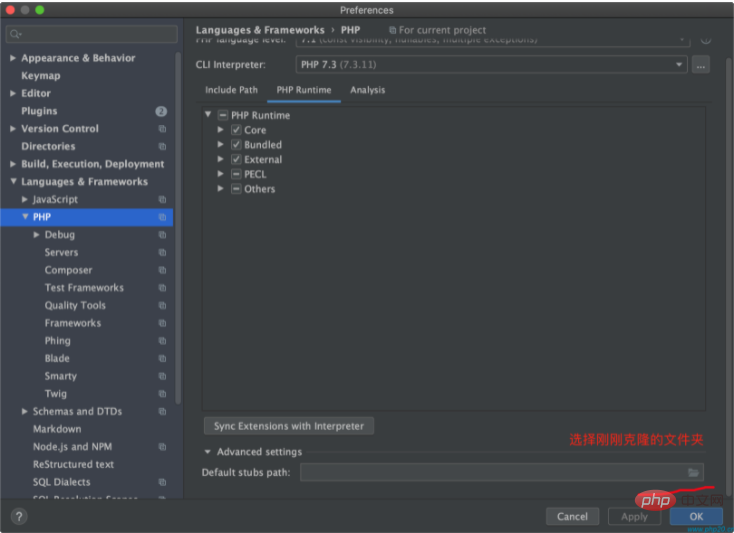Expand the External extensions node
The width and height of the screenshot is (734, 533).
(x=220, y=159)
